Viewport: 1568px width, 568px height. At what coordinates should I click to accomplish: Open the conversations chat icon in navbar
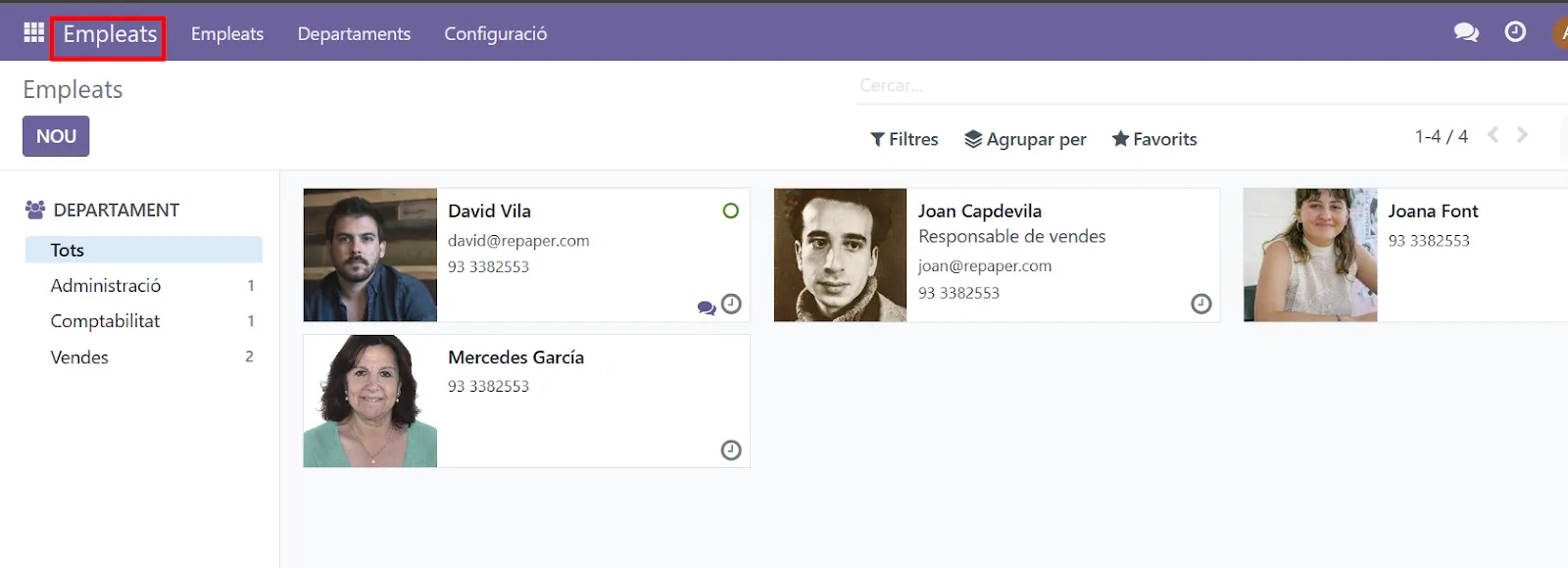1466,32
